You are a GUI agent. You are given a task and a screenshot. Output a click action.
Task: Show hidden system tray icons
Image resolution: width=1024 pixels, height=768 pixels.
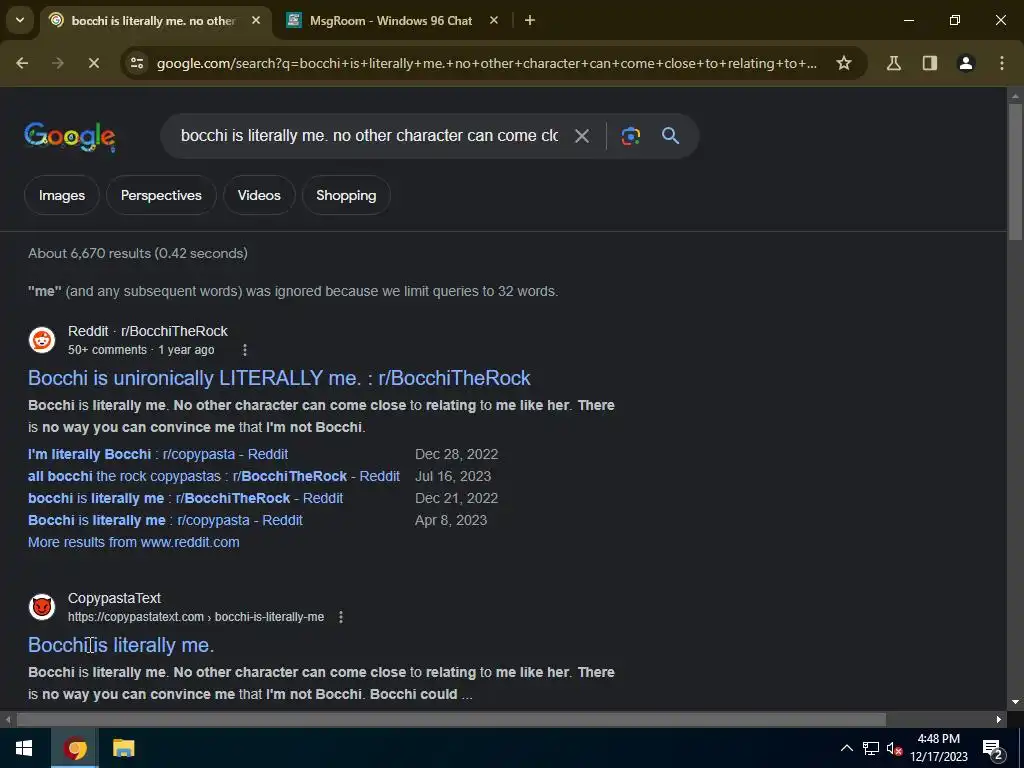846,748
